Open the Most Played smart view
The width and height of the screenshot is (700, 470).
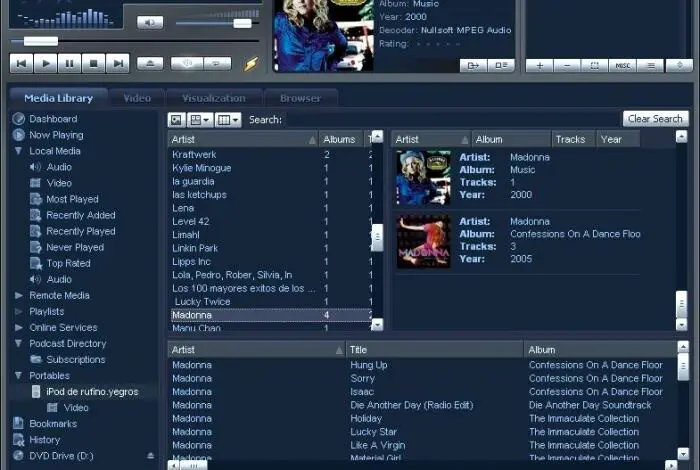(72, 199)
